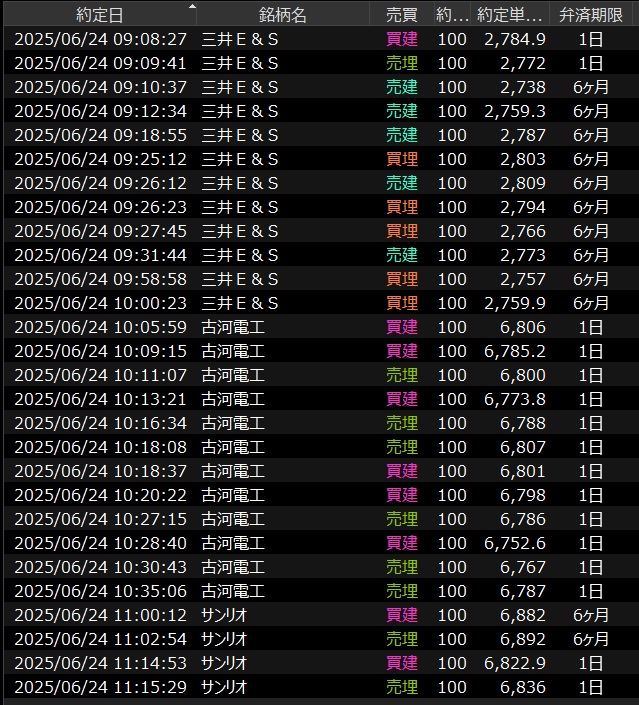This screenshot has height=705, width=639.
Task: Toggle sort arrow in 約定日 header
Action: tap(192, 6)
